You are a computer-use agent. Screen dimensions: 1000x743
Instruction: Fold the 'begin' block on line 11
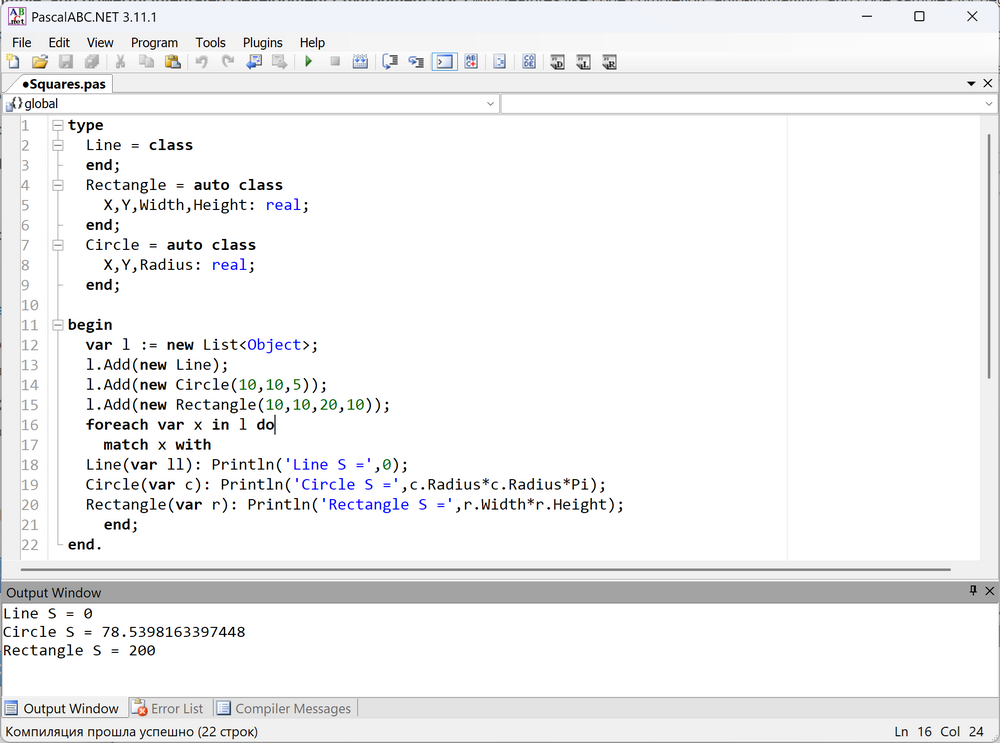coord(58,325)
